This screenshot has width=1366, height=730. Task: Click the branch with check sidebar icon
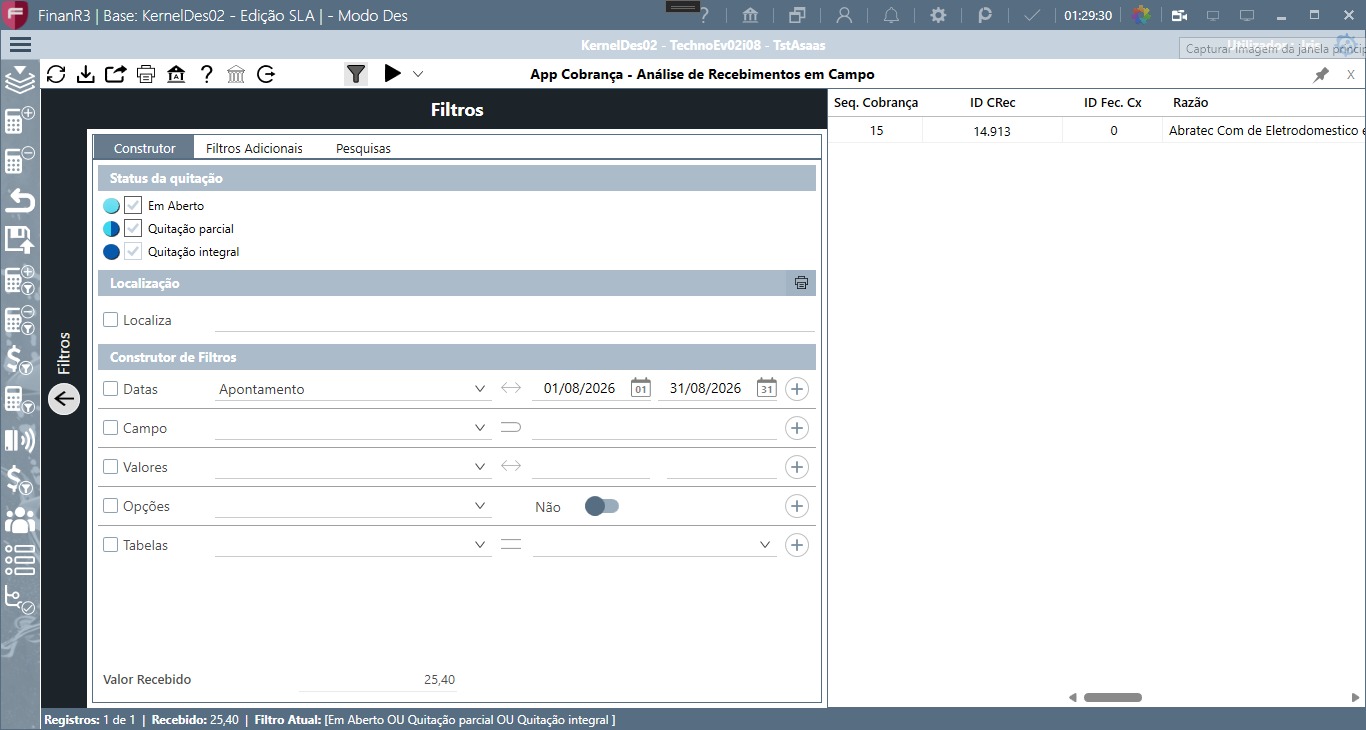point(20,600)
